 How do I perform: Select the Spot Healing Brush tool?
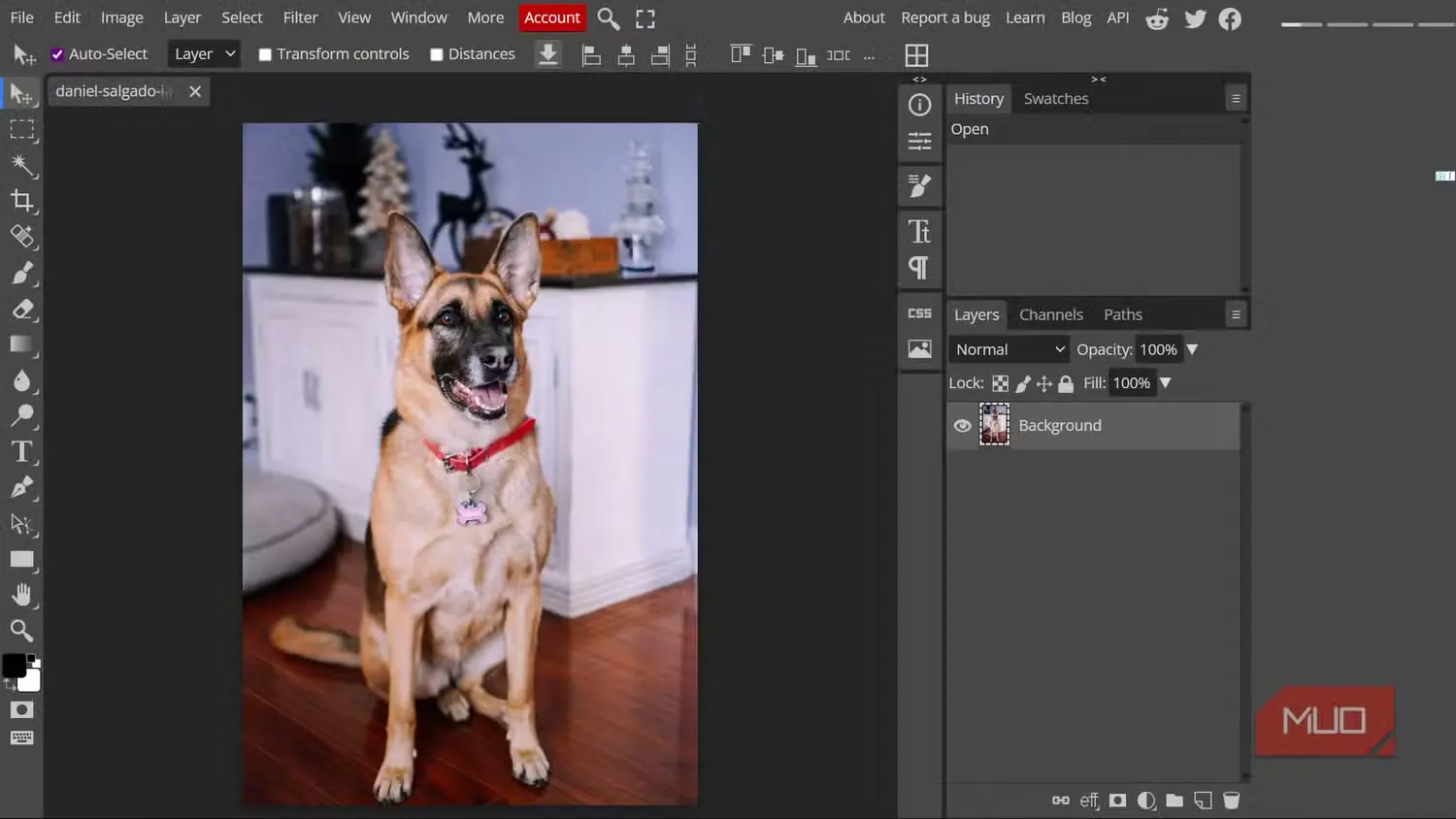pyautogui.click(x=21, y=237)
